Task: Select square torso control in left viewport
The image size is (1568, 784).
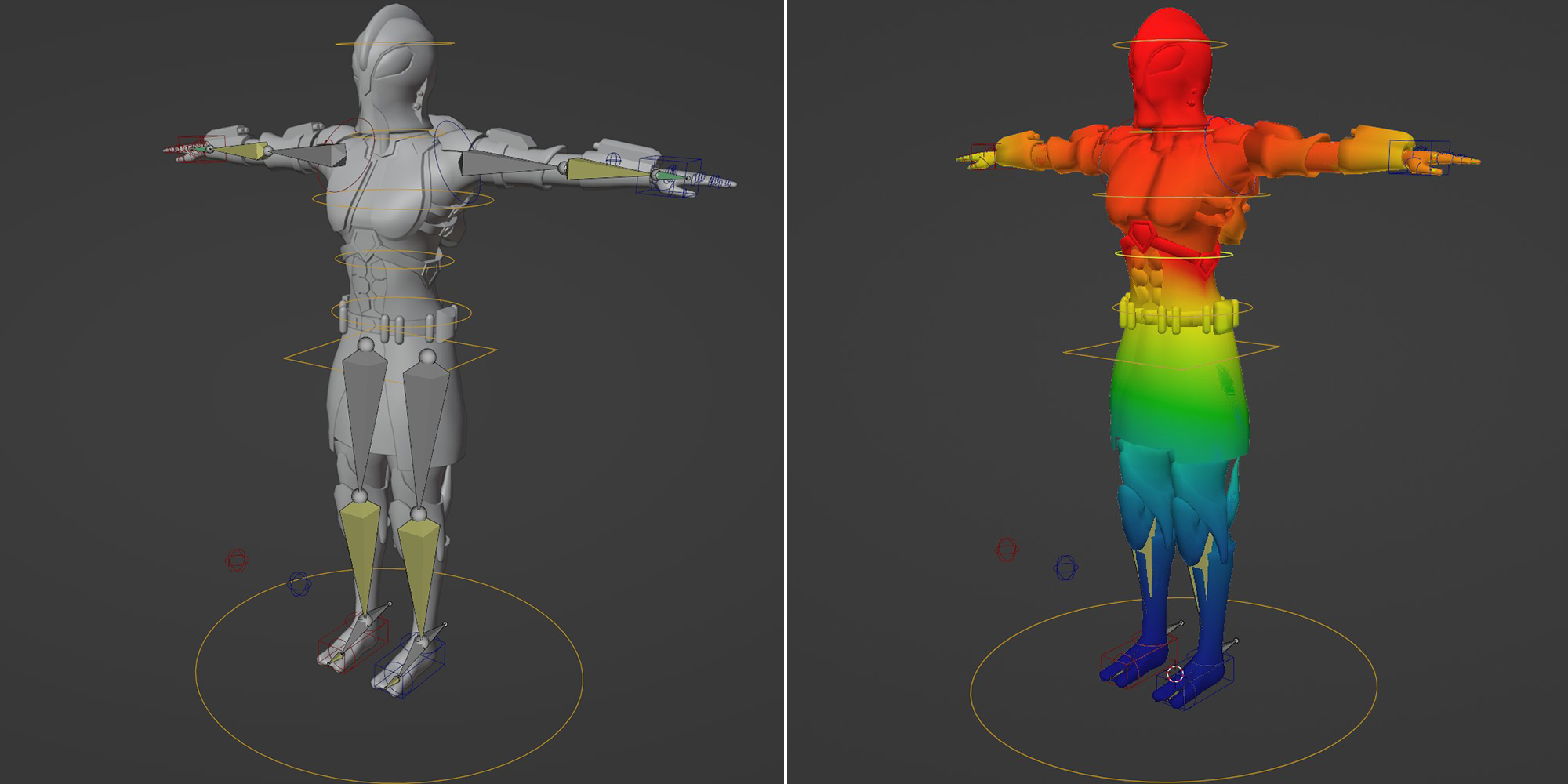Action: [390, 357]
